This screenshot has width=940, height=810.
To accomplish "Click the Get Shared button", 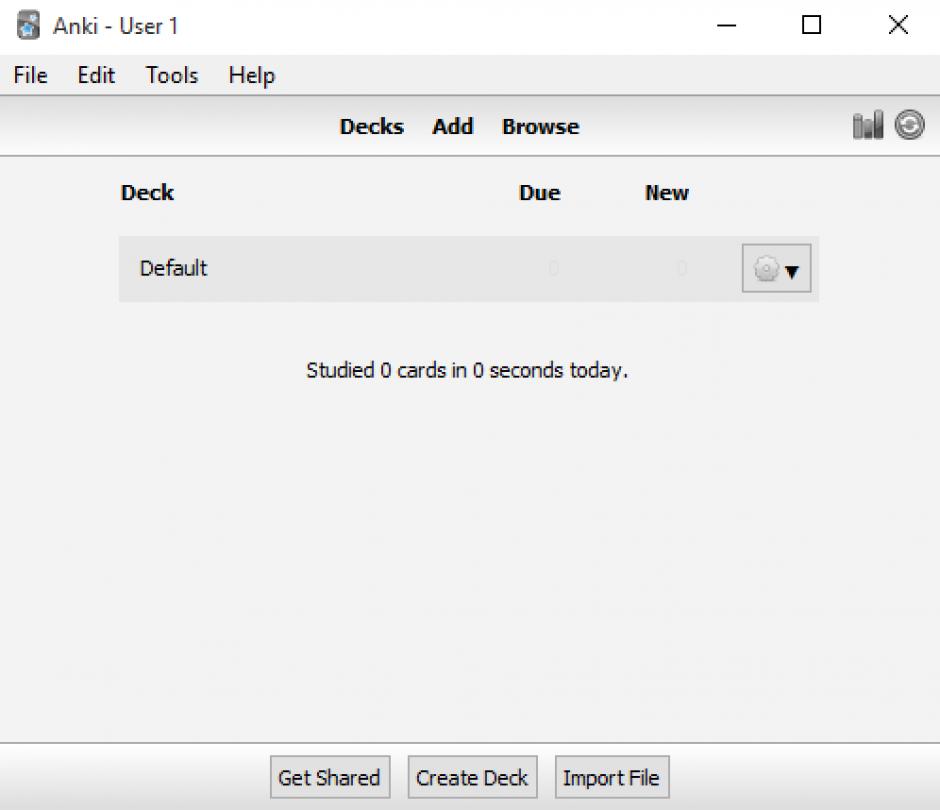I will tap(330, 778).
